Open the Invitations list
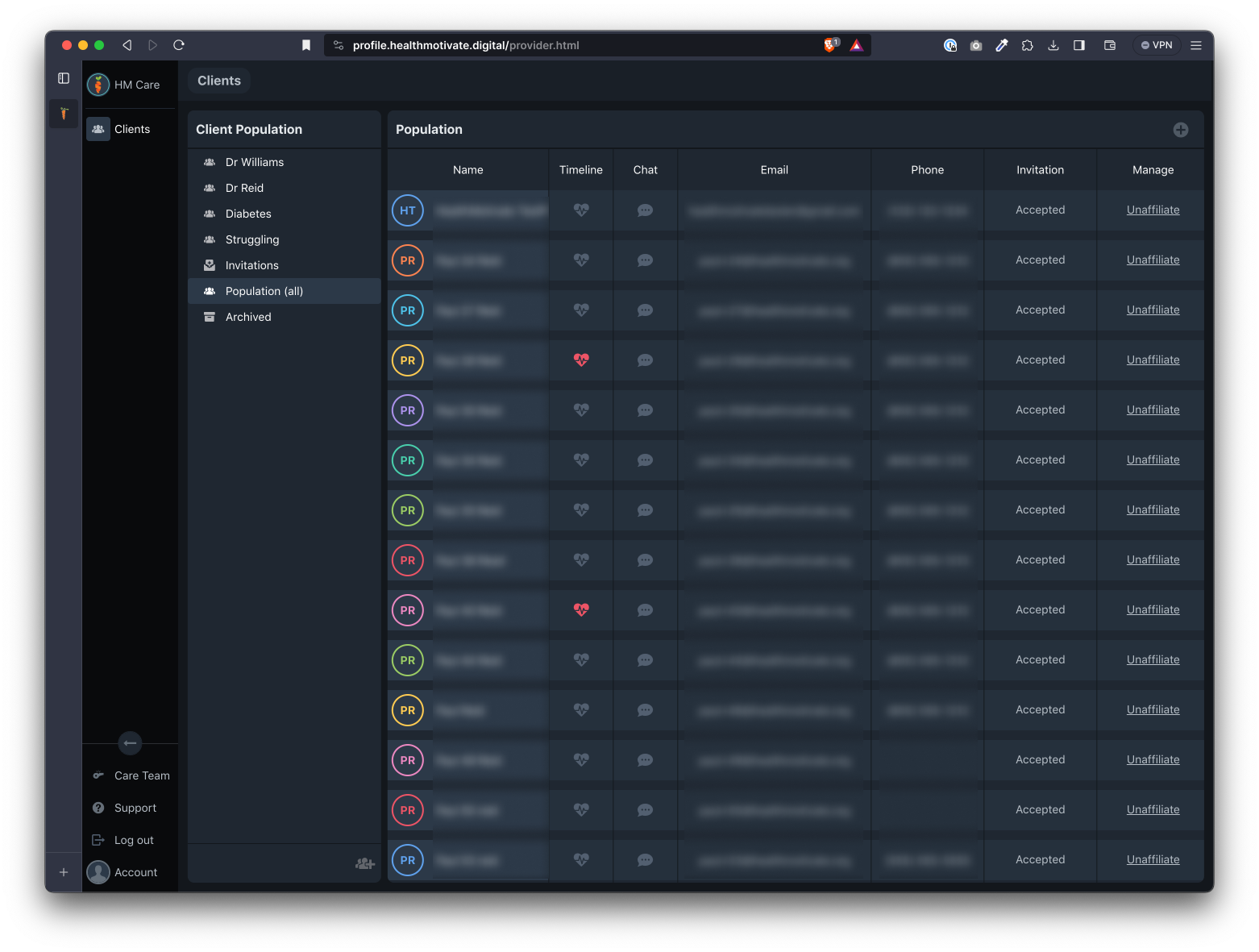The image size is (1259, 952). (x=285, y=265)
